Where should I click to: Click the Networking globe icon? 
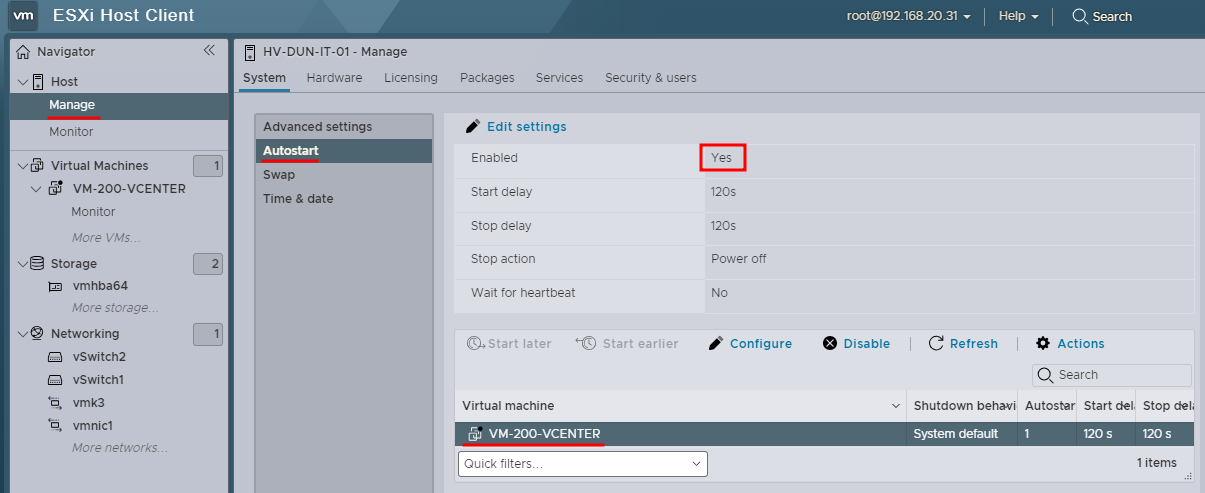37,333
